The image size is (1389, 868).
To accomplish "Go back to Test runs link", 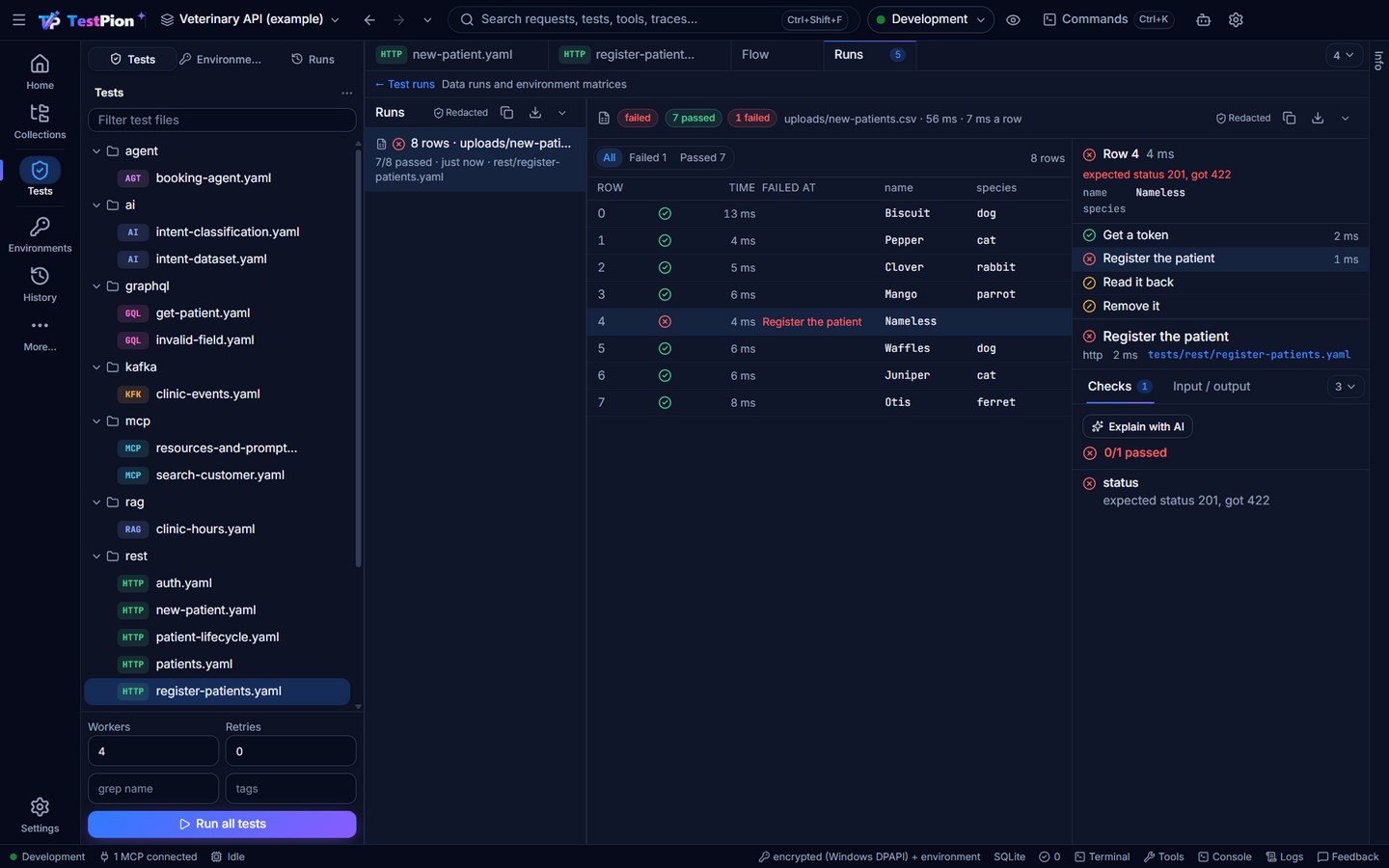I will coord(405,85).
